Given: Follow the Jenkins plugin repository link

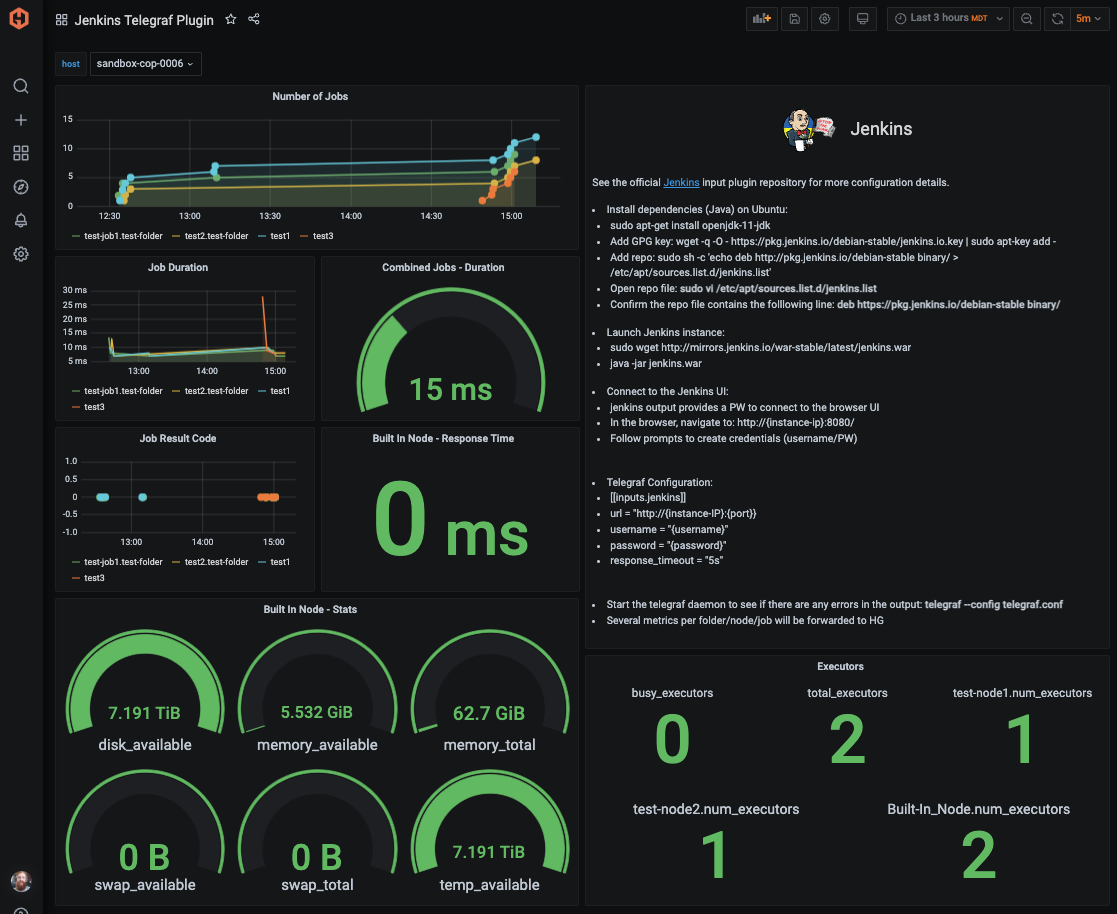Looking at the screenshot, I should tap(681, 182).
